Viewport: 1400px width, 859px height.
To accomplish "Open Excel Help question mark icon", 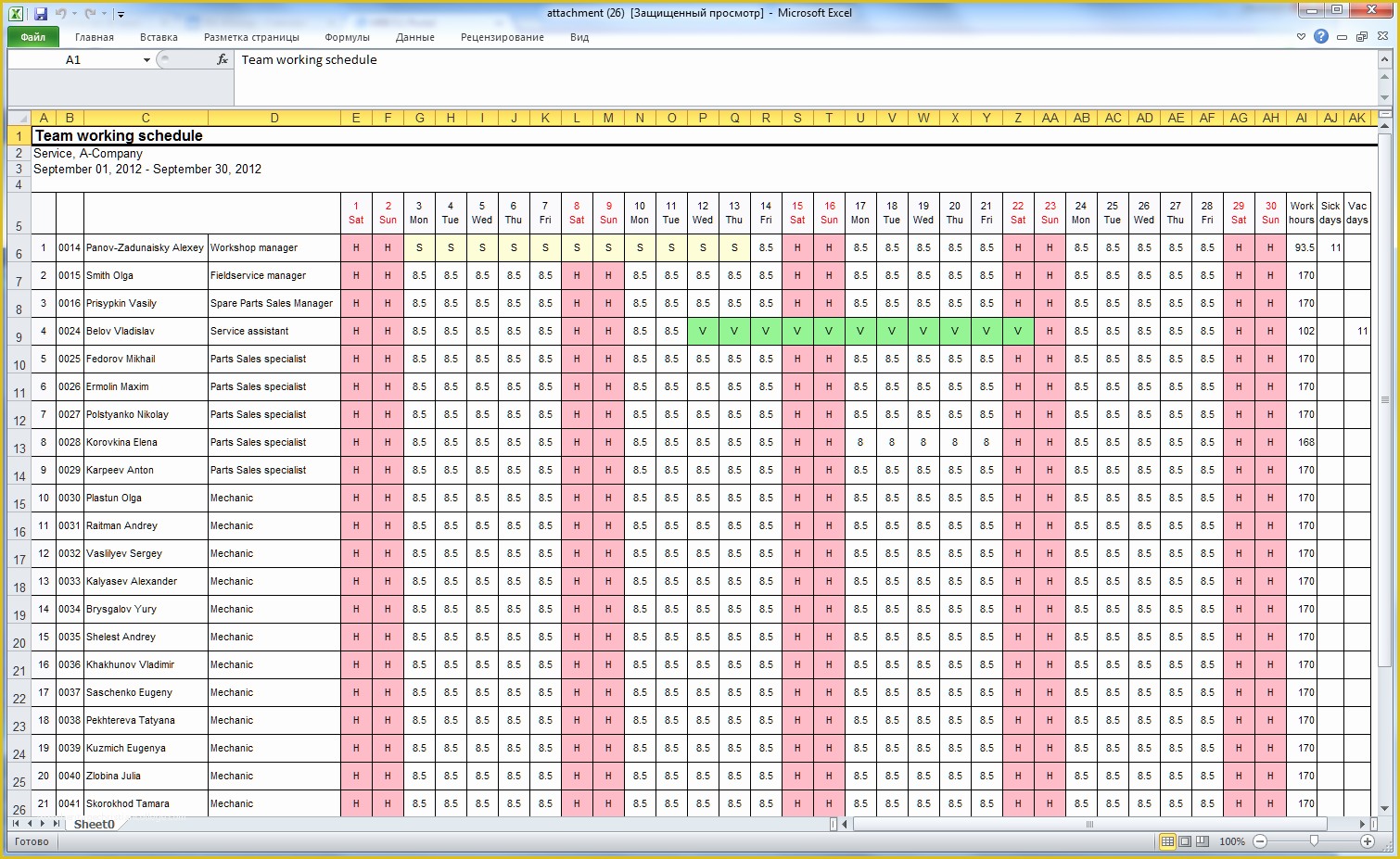I will 1321,36.
